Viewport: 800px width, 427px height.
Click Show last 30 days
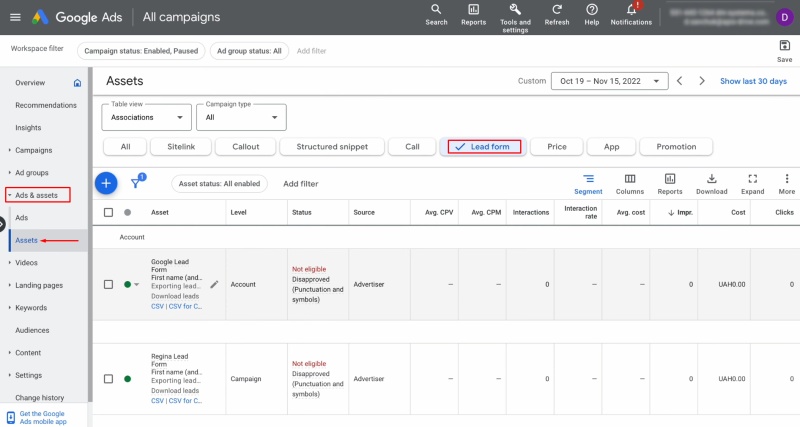[x=753, y=81]
